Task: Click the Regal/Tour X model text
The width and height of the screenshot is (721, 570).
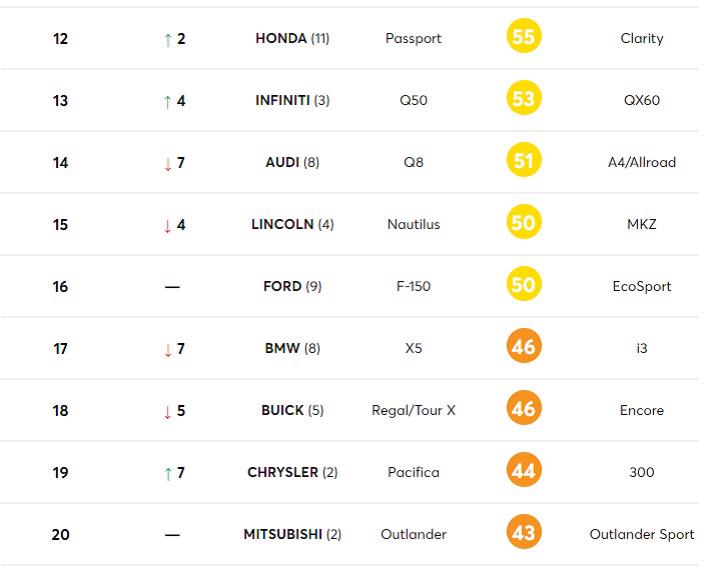Action: coord(414,410)
